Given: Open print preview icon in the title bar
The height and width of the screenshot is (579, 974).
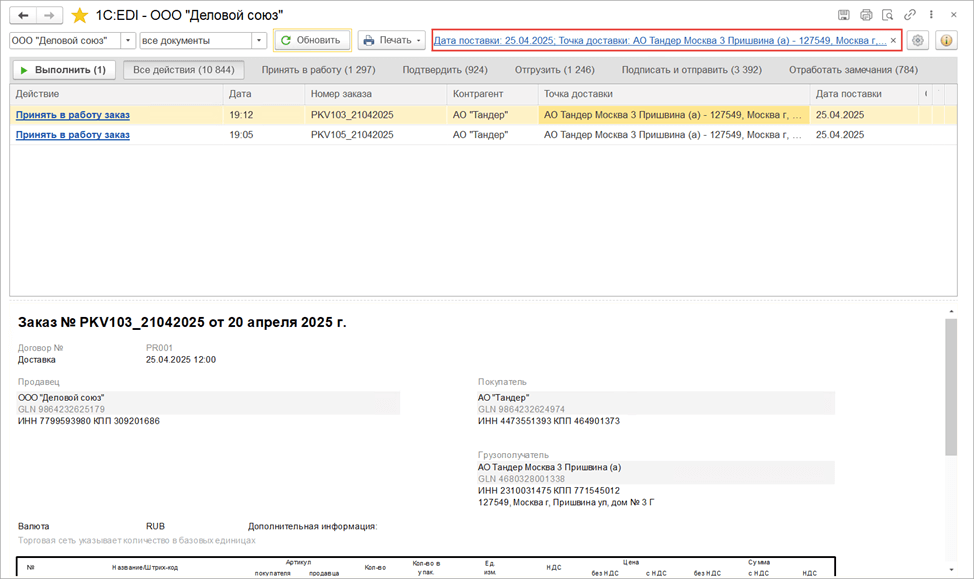Looking at the screenshot, I should click(888, 15).
